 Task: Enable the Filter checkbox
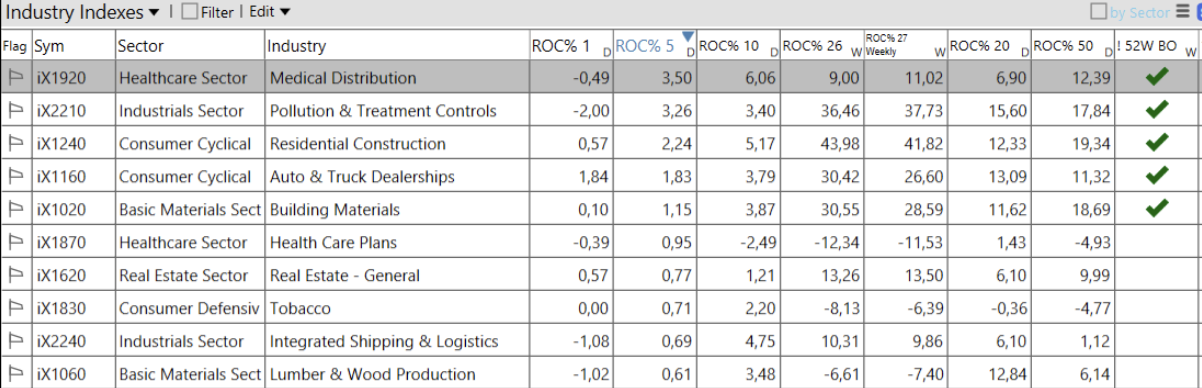tap(190, 12)
